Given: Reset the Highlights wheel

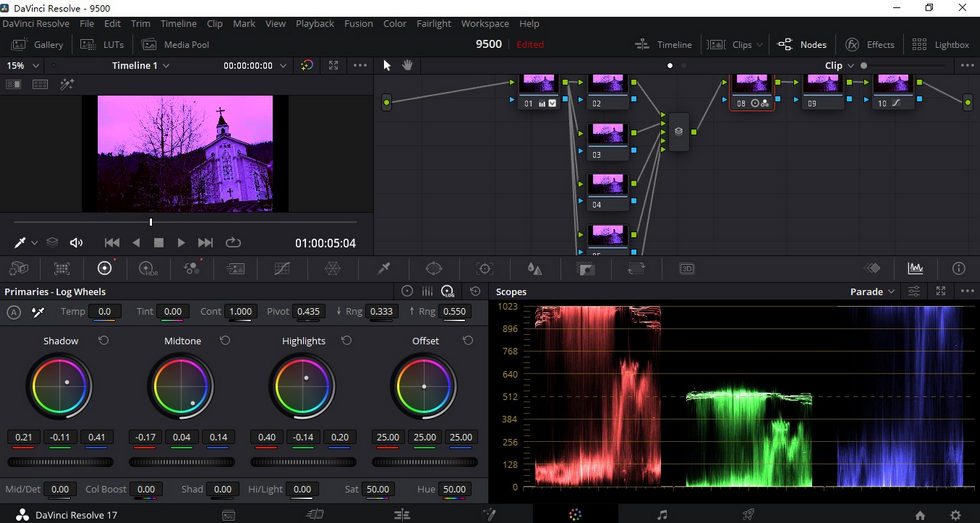Looking at the screenshot, I should (x=346, y=341).
